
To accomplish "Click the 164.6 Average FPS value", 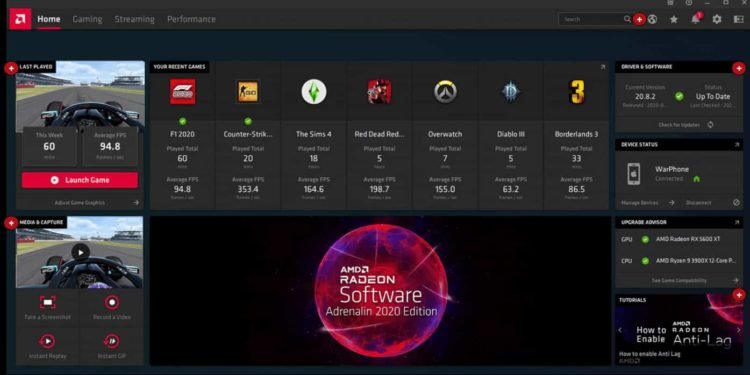I will (314, 189).
